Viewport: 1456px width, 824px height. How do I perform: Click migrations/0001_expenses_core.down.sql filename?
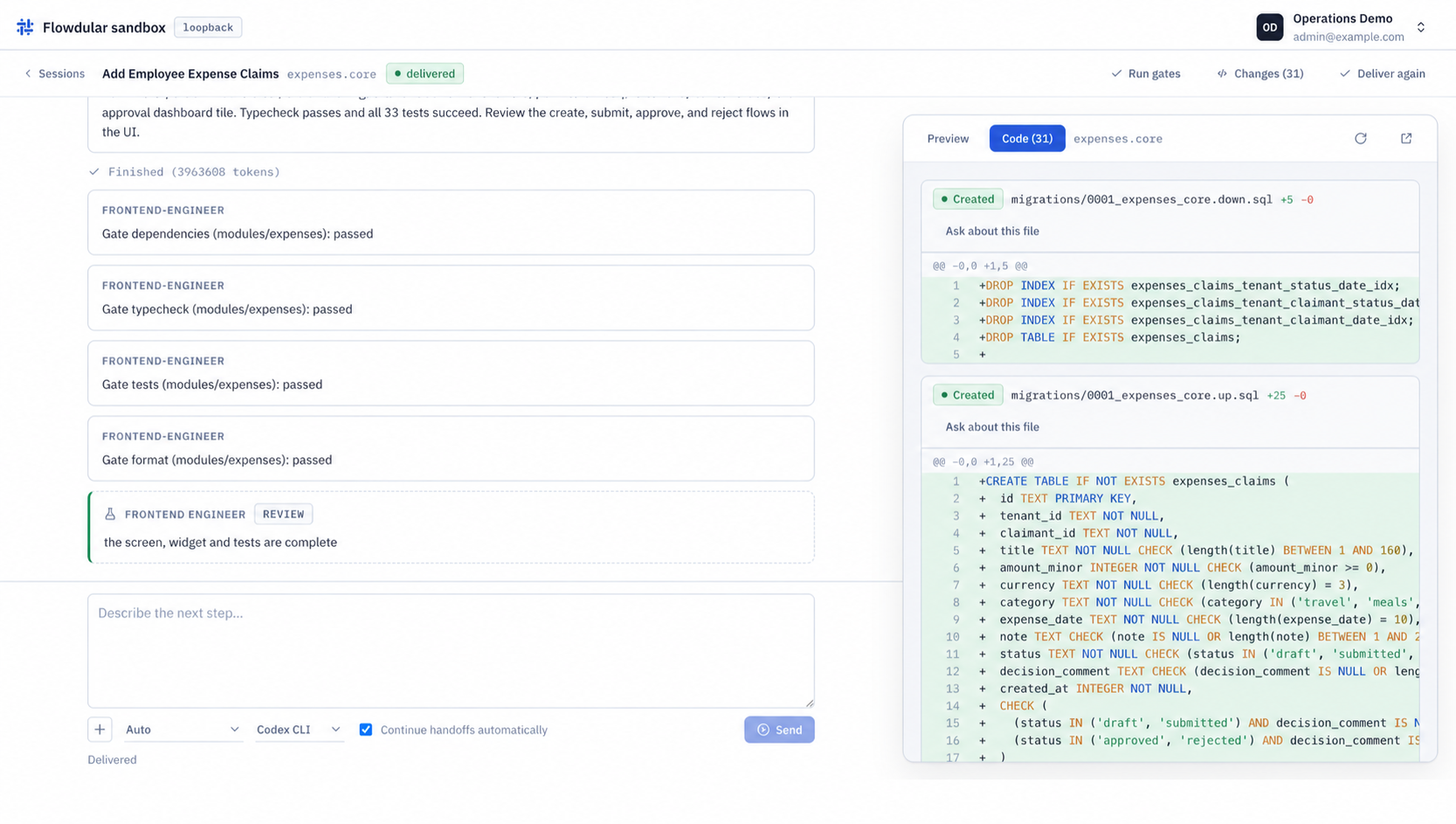coord(1142,199)
